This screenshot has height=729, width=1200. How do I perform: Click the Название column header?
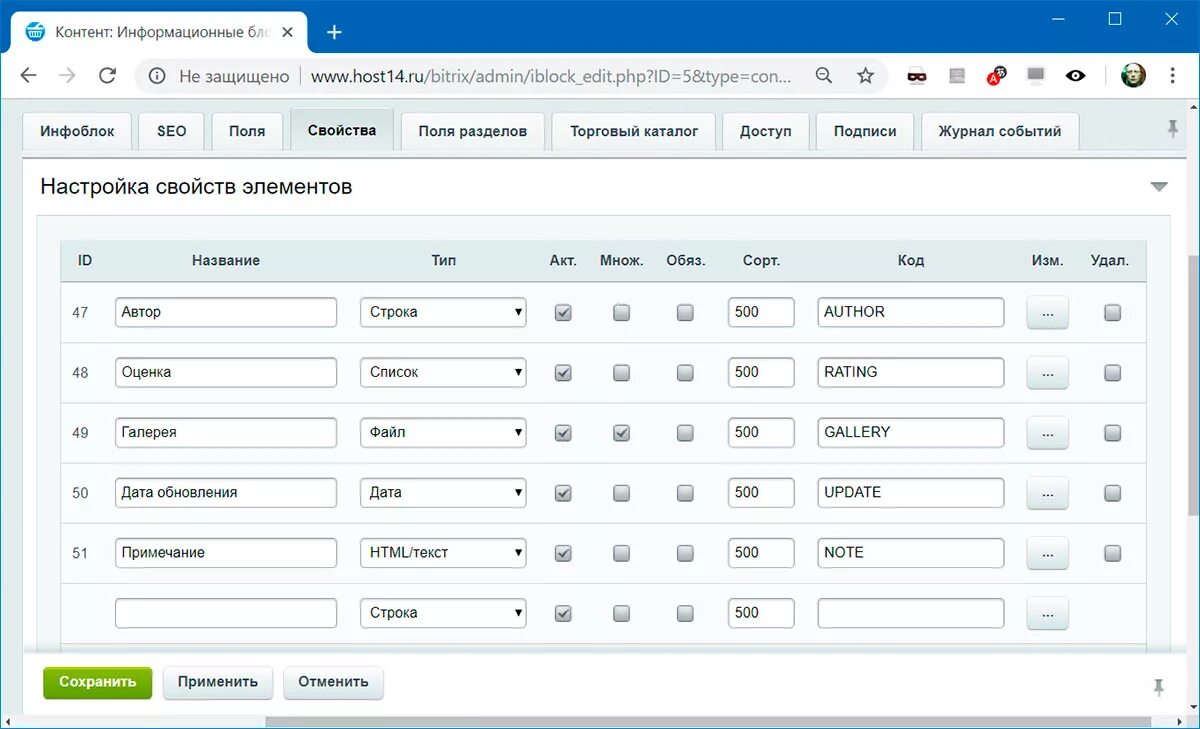click(226, 260)
